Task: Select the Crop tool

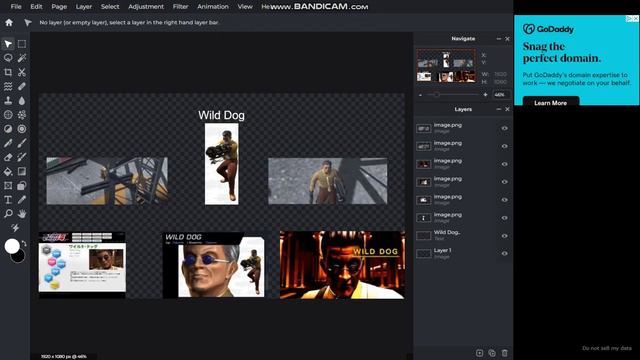Action: 8,72
